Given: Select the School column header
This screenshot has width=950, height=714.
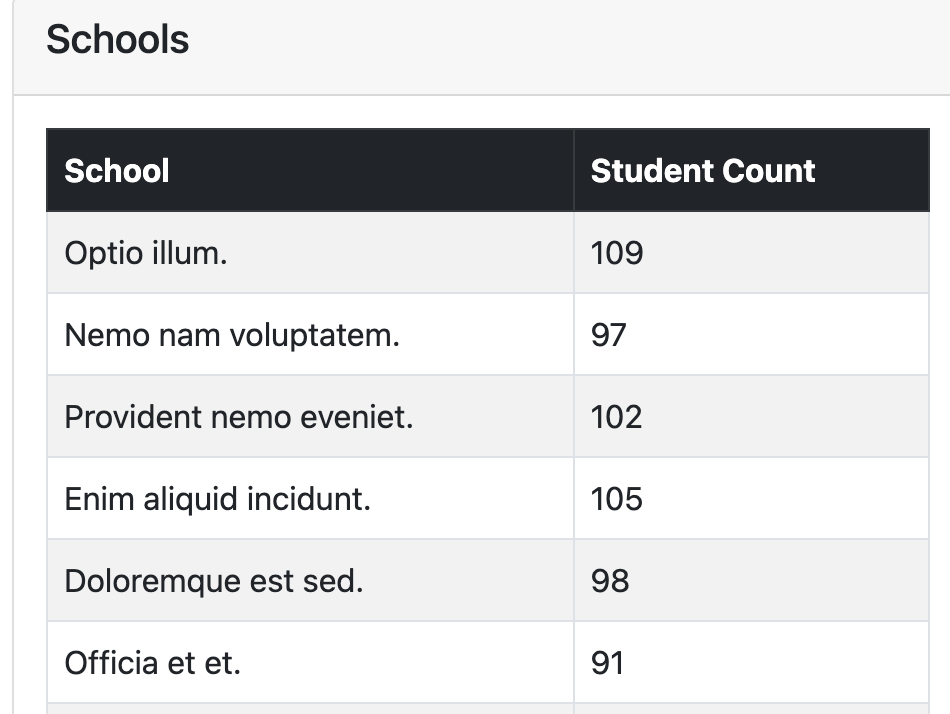Looking at the screenshot, I should click(310, 170).
